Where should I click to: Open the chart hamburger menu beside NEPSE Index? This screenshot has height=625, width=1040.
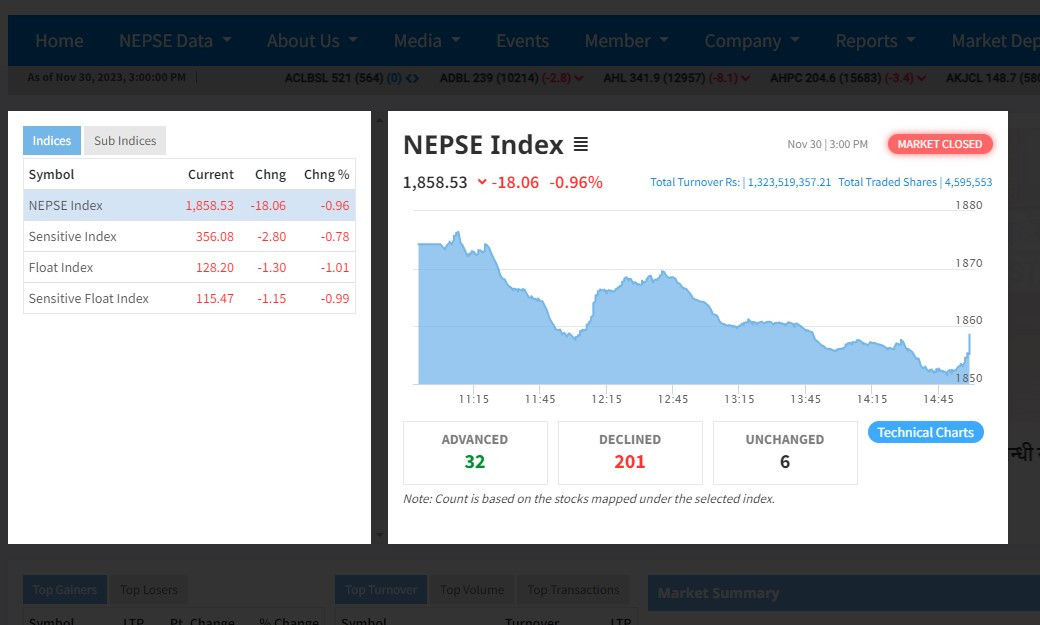coord(580,144)
